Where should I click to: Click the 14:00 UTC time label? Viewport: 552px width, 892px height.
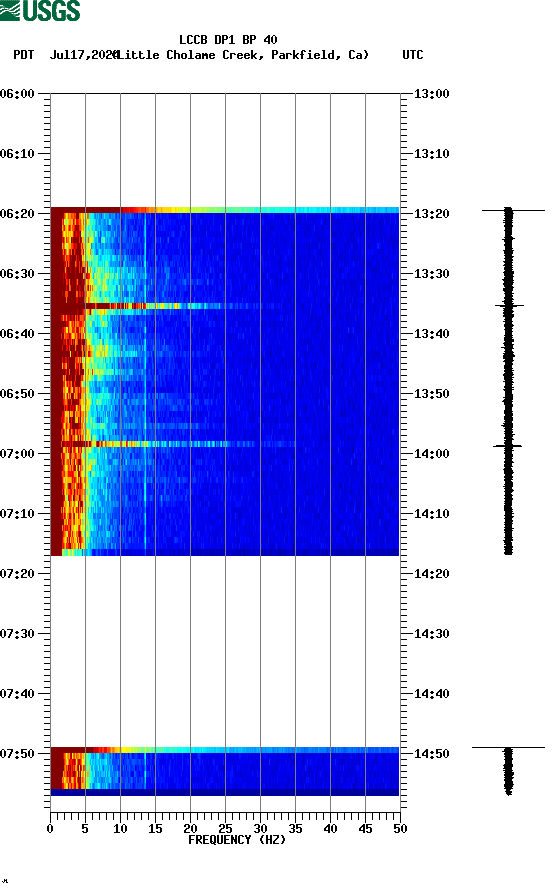click(x=431, y=453)
